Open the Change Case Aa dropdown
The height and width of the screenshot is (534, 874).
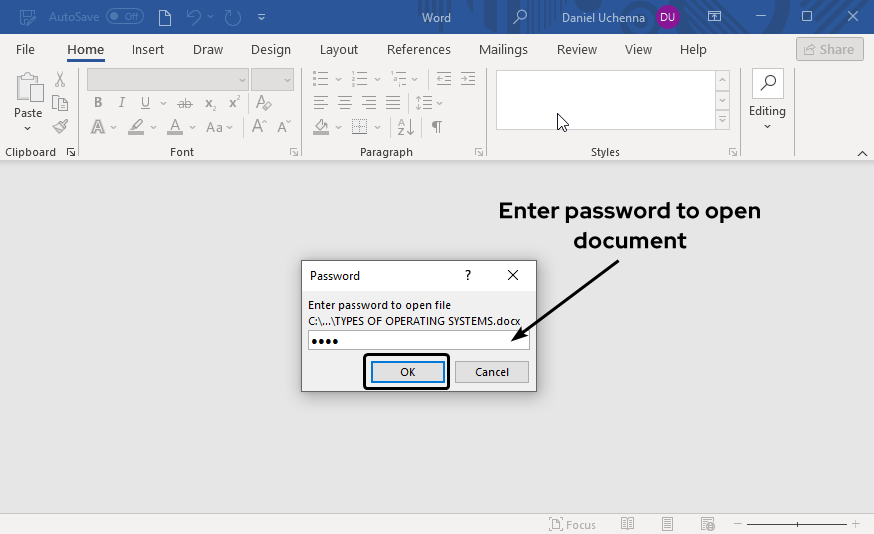(x=219, y=128)
